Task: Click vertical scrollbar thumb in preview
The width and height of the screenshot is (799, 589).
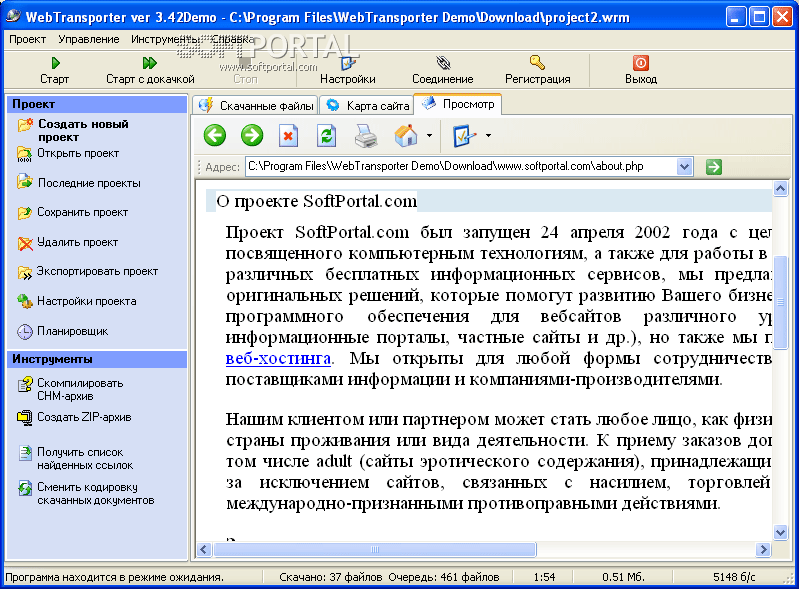Action: [x=780, y=302]
